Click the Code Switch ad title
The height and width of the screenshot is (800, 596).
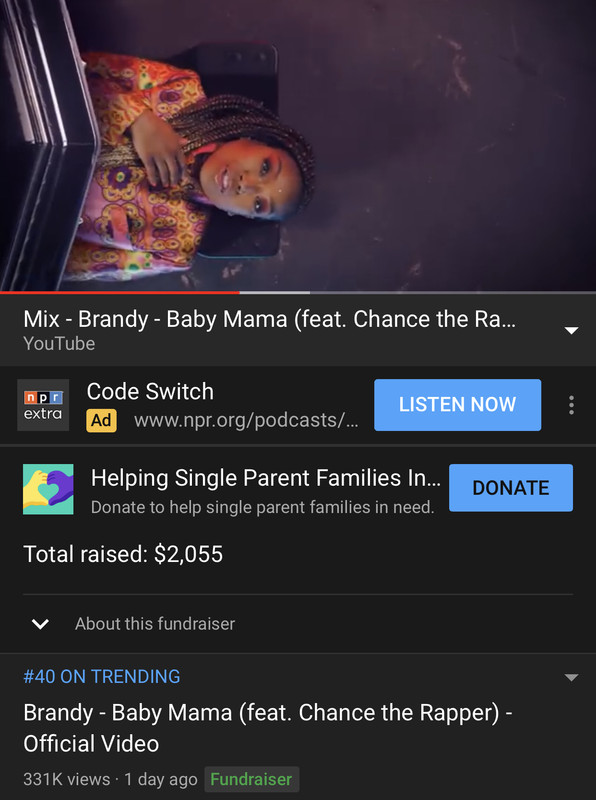tap(150, 392)
